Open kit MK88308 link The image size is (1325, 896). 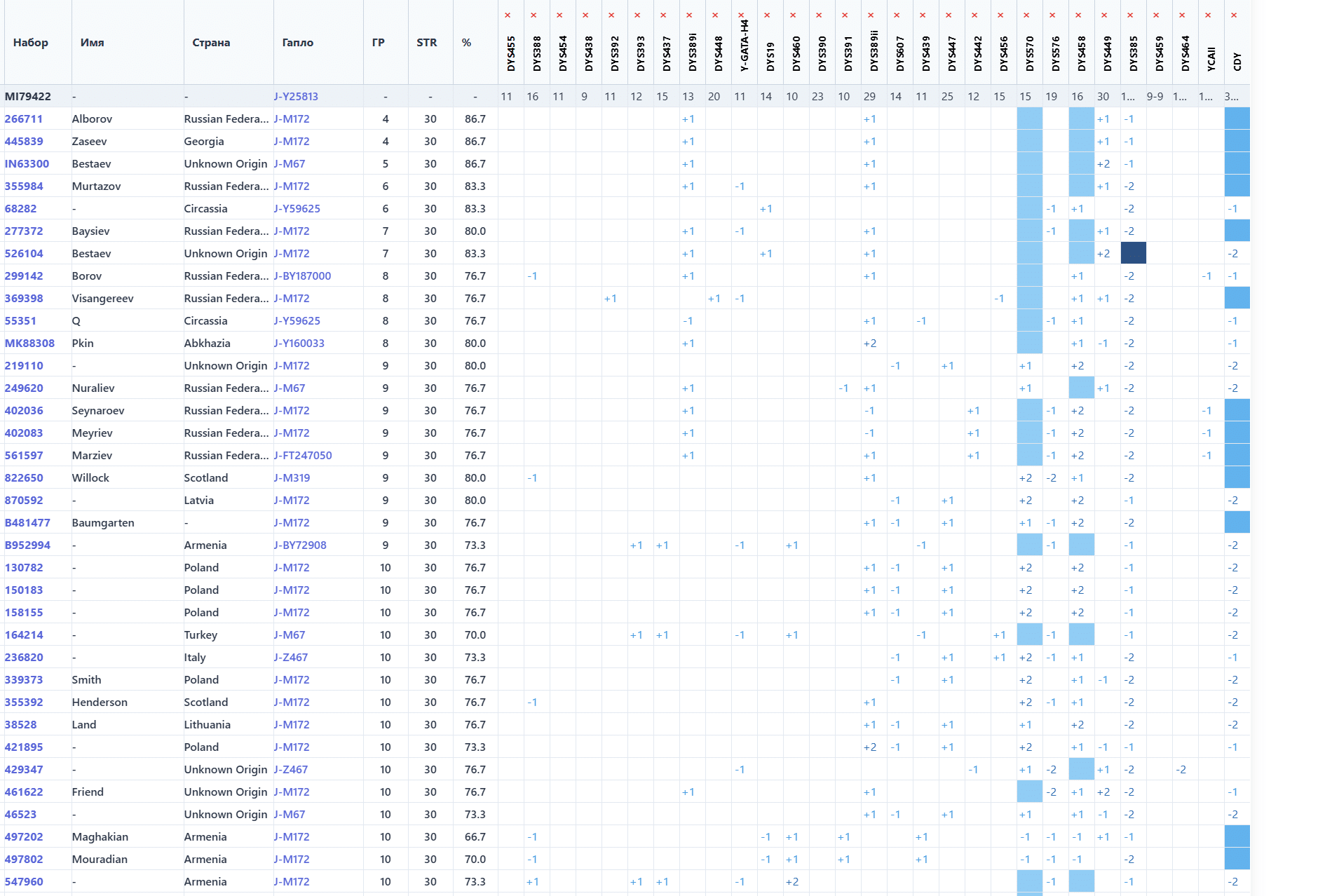(x=29, y=344)
